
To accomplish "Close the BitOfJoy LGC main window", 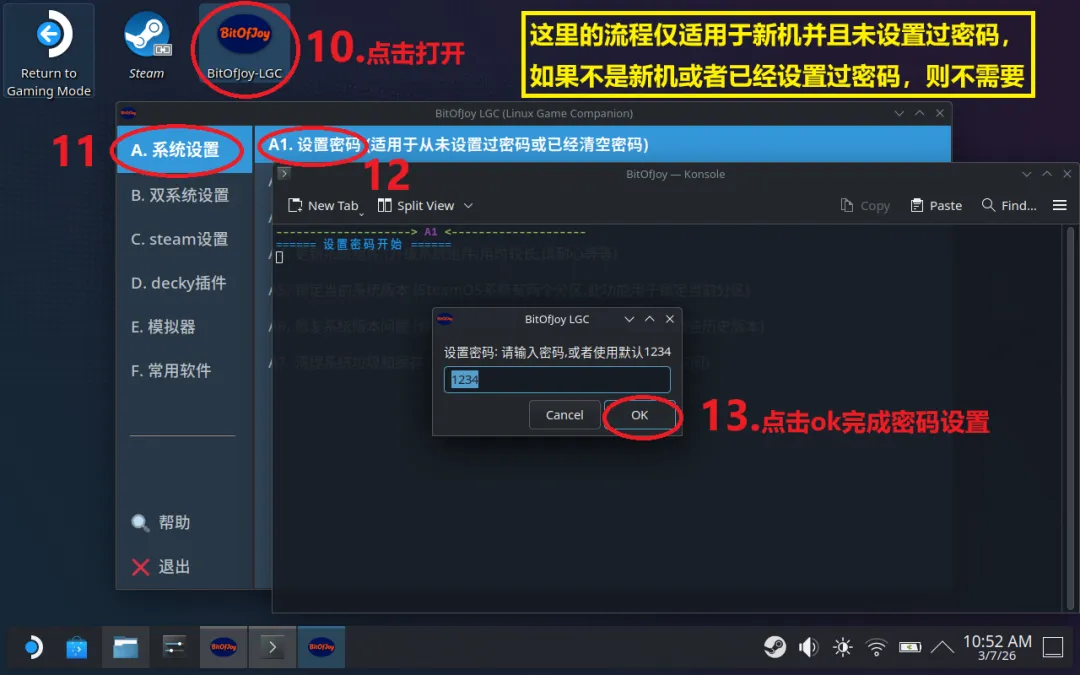I will pos(939,113).
